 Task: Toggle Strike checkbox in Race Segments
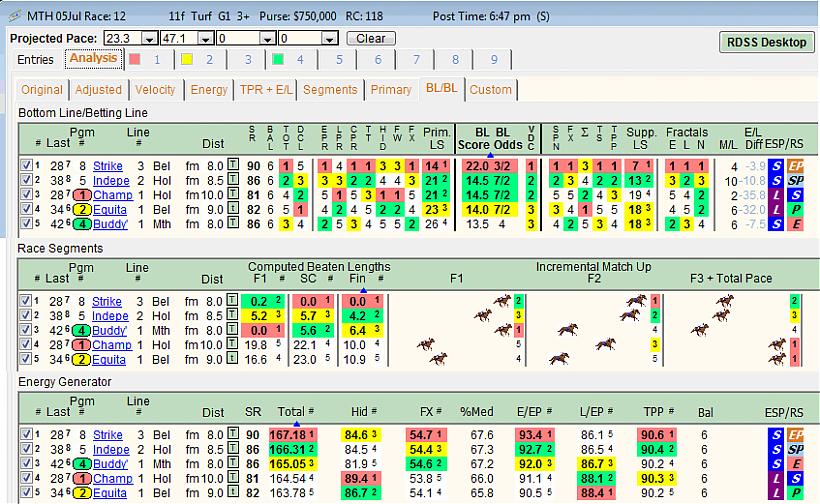(25, 301)
